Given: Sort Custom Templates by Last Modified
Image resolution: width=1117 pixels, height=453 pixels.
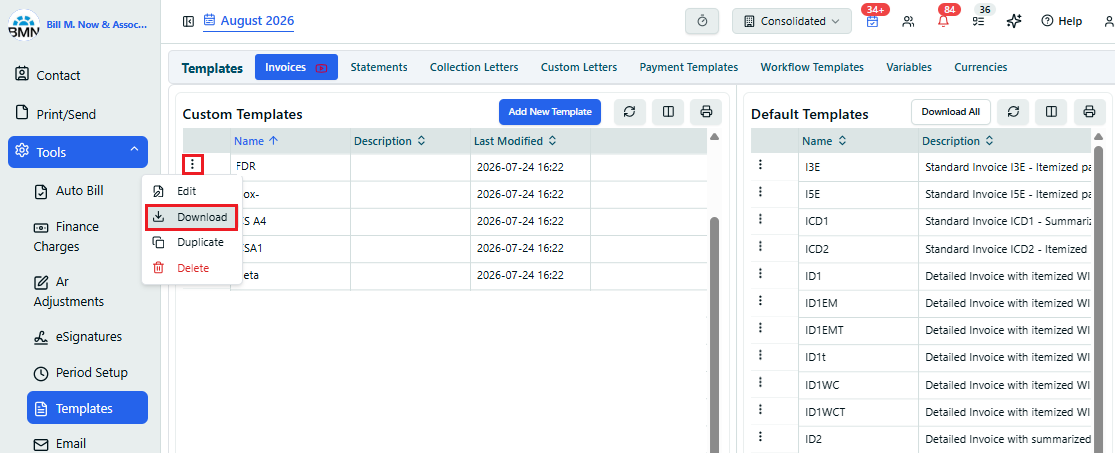Looking at the screenshot, I should [515, 141].
